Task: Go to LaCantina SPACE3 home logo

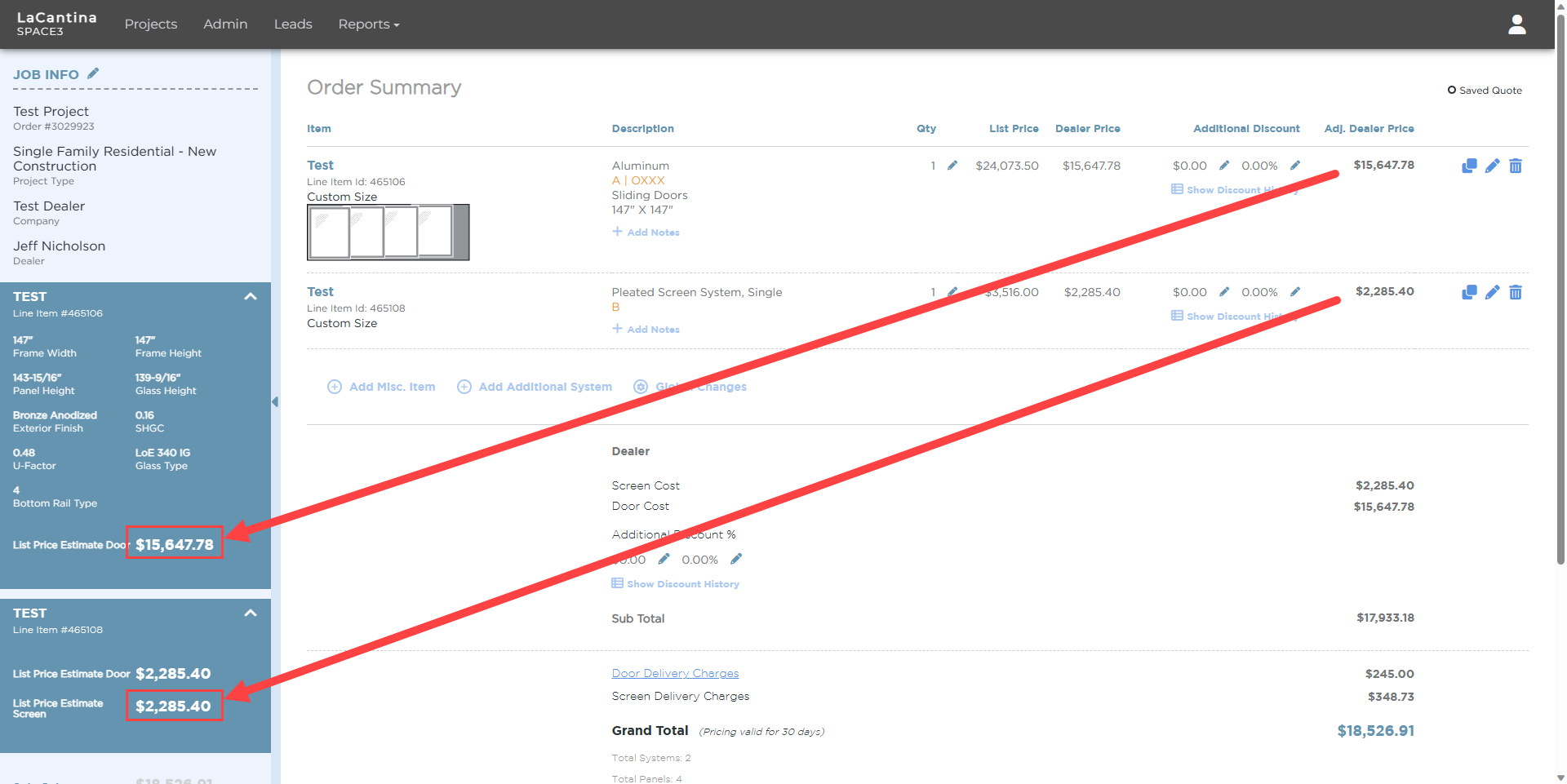Action: [56, 24]
